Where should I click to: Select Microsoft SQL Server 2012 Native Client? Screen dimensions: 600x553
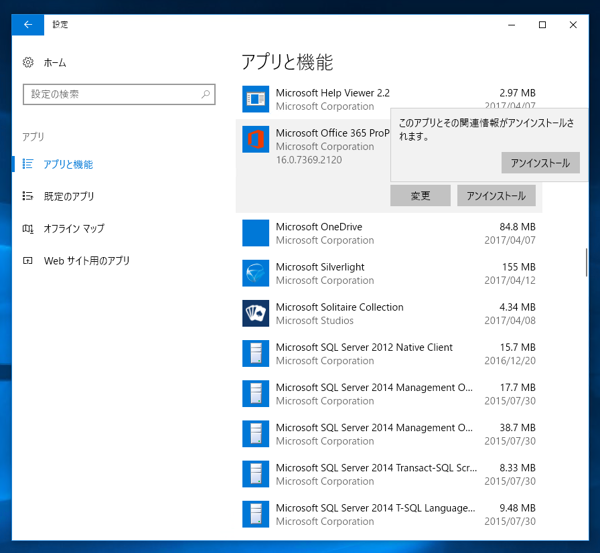tap(389, 354)
